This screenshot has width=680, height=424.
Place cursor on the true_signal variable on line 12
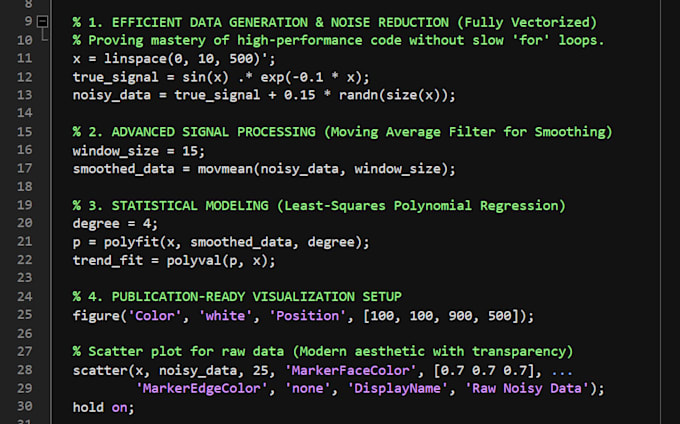click(x=115, y=77)
